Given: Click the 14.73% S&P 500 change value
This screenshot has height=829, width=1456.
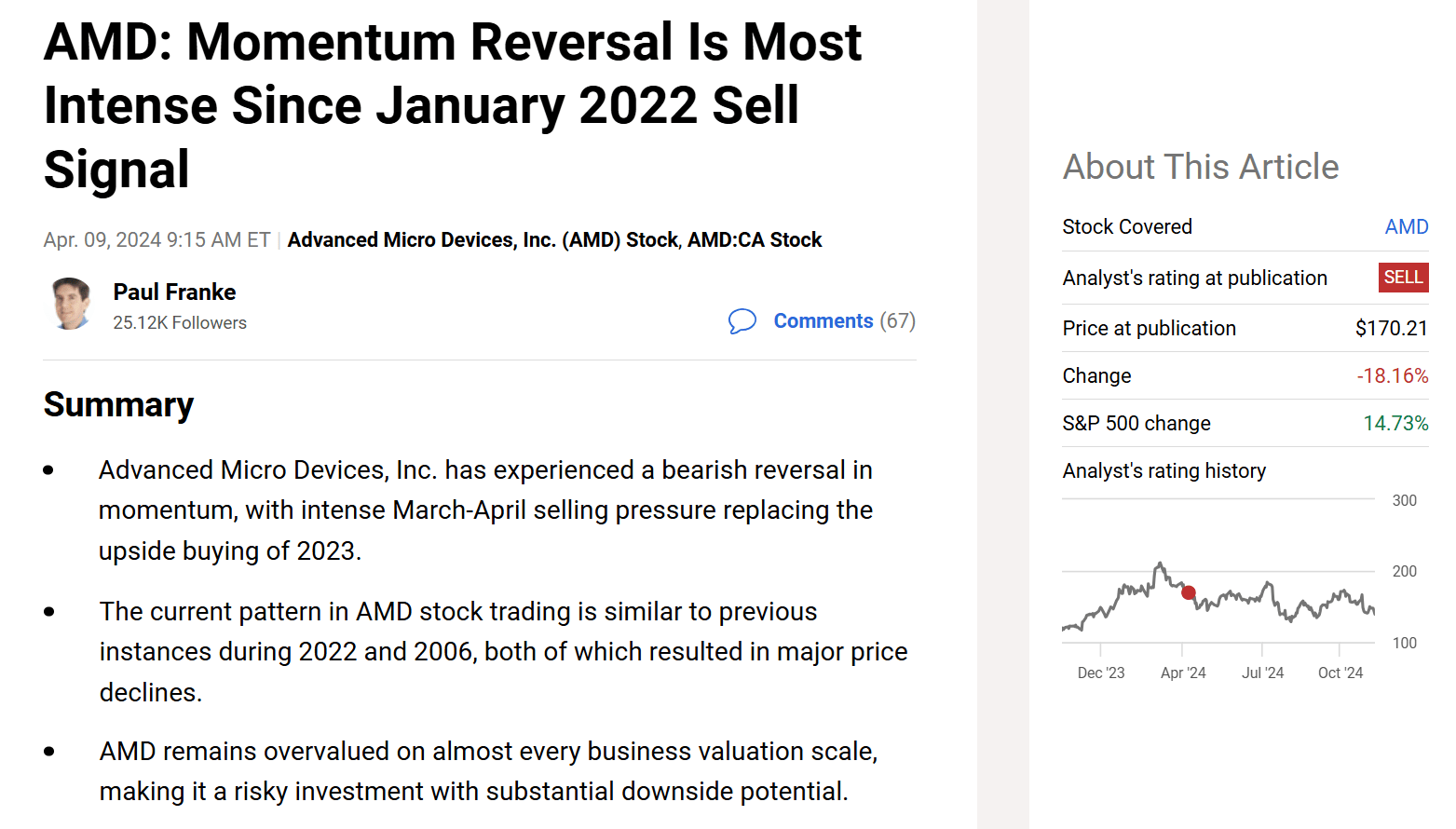Looking at the screenshot, I should [1395, 424].
